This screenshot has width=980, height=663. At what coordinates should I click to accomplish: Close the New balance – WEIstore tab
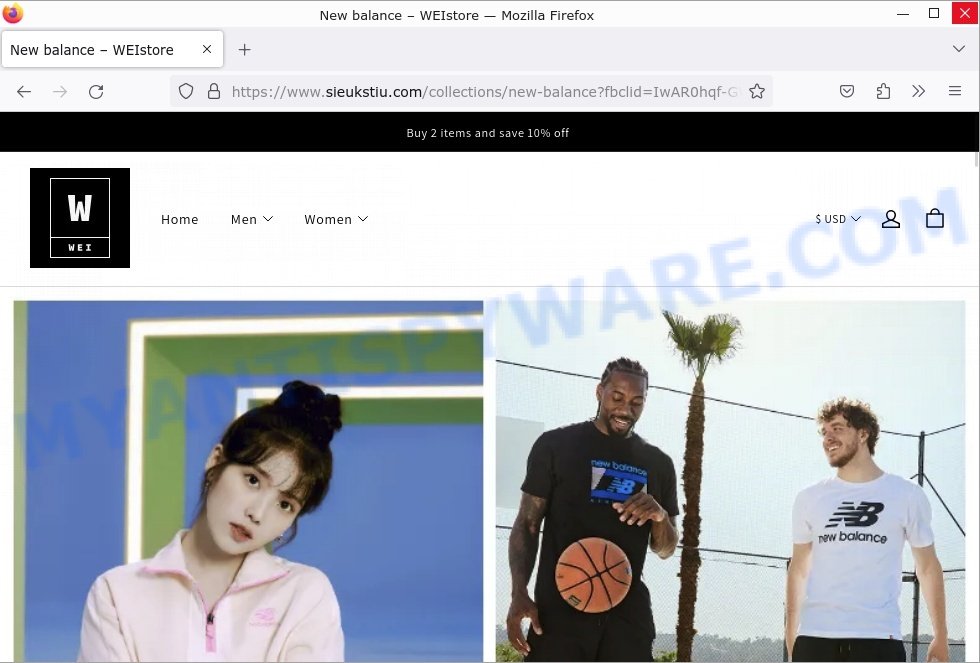click(x=207, y=49)
